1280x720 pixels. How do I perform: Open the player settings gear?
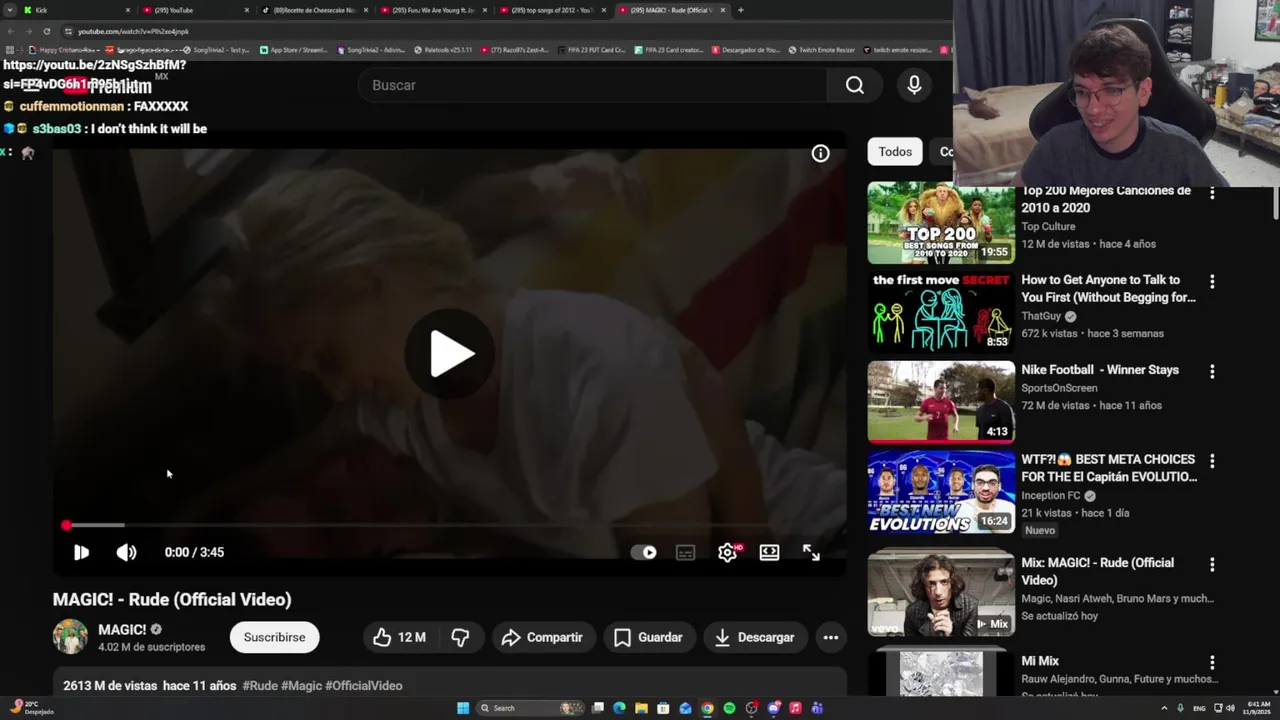click(x=727, y=552)
